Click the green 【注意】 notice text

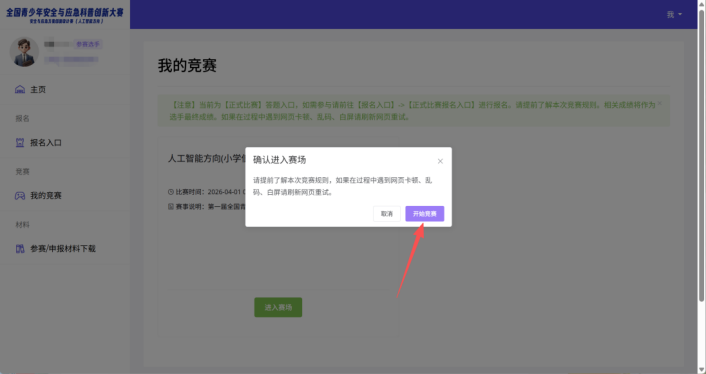[x=412, y=111]
